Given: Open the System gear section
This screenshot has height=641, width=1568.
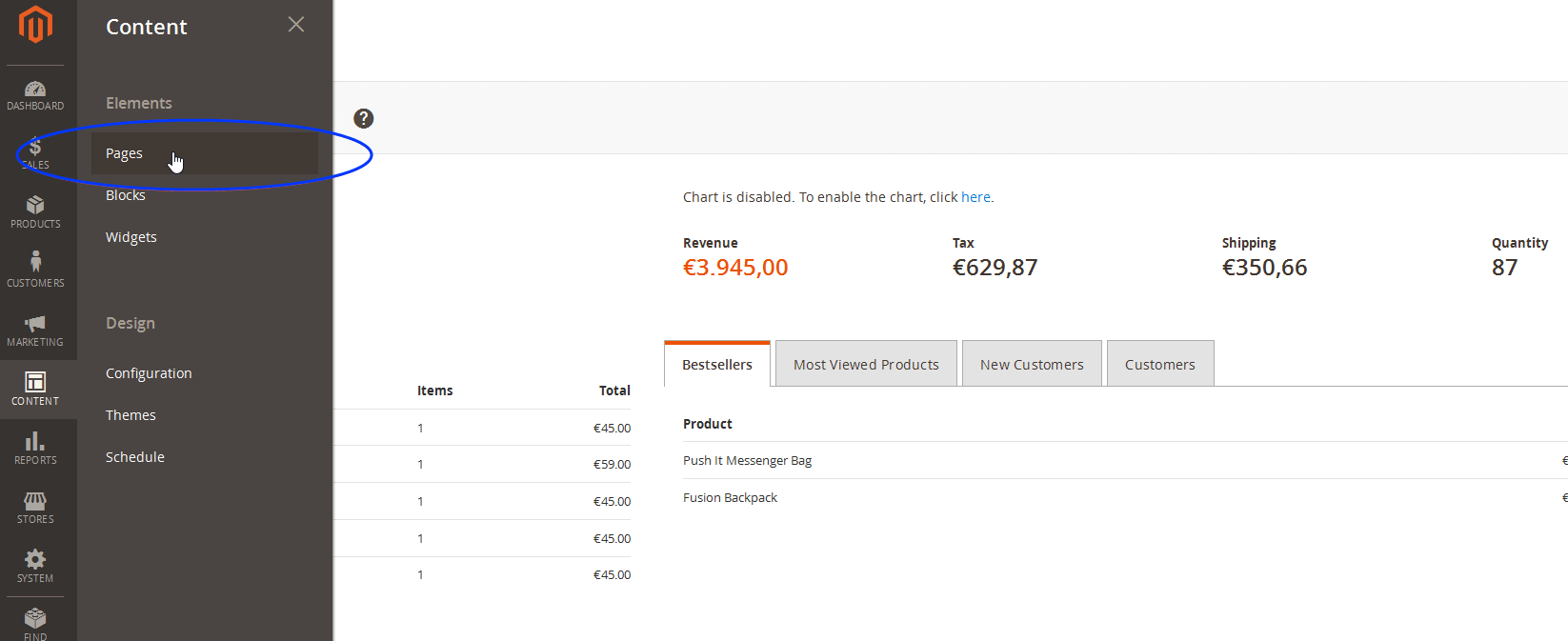Looking at the screenshot, I should (35, 567).
